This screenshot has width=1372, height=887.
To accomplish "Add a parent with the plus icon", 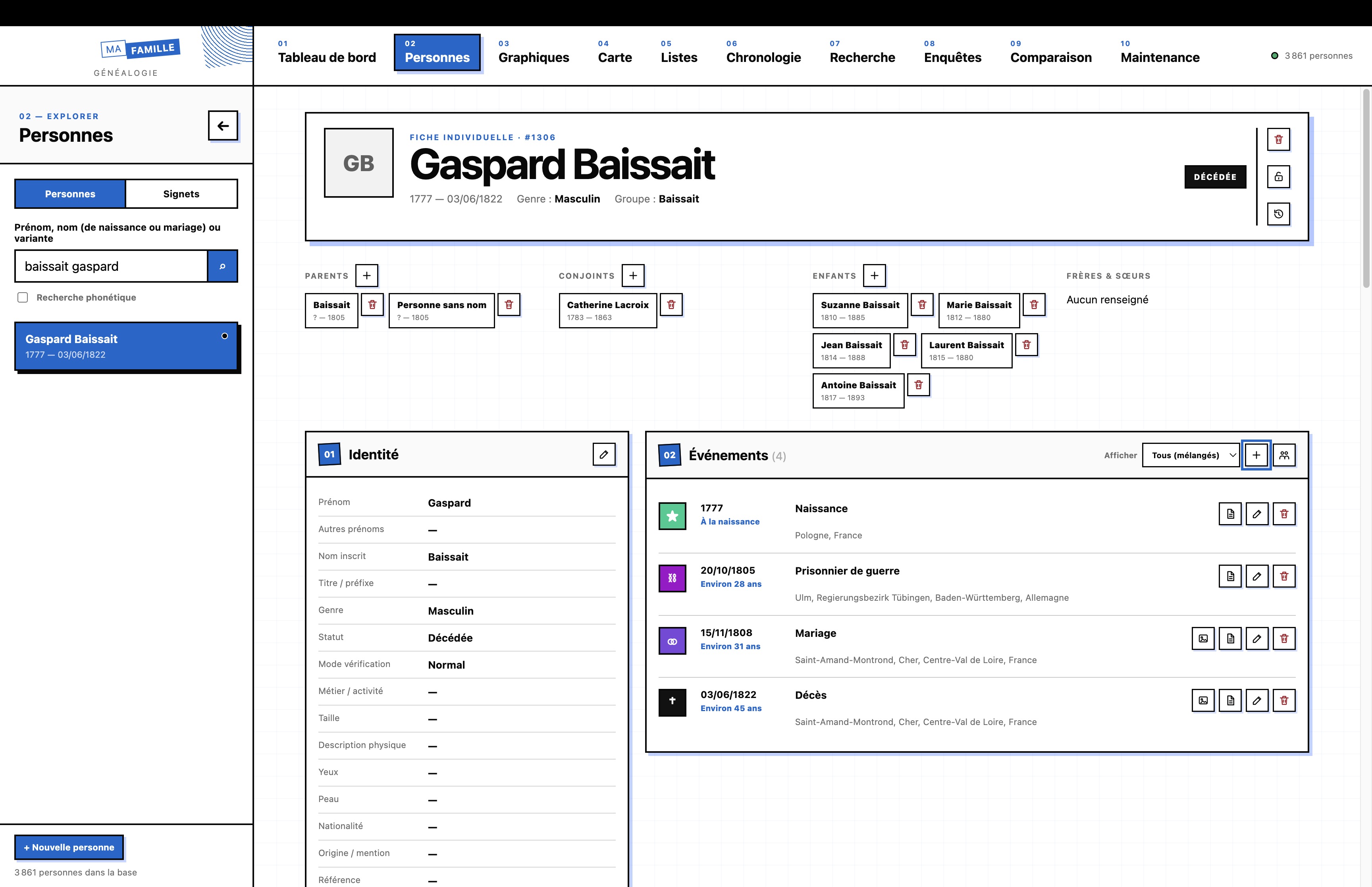I will [367, 275].
